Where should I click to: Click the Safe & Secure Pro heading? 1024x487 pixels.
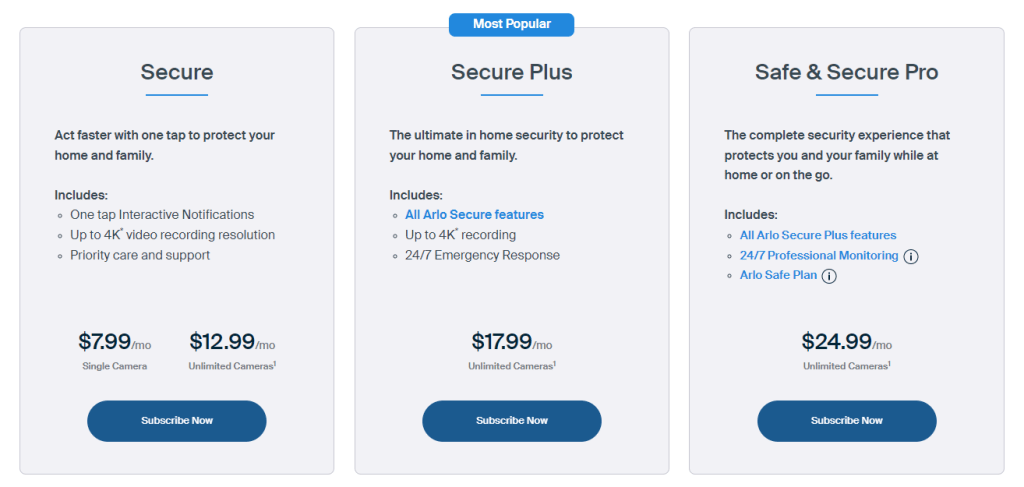[846, 72]
